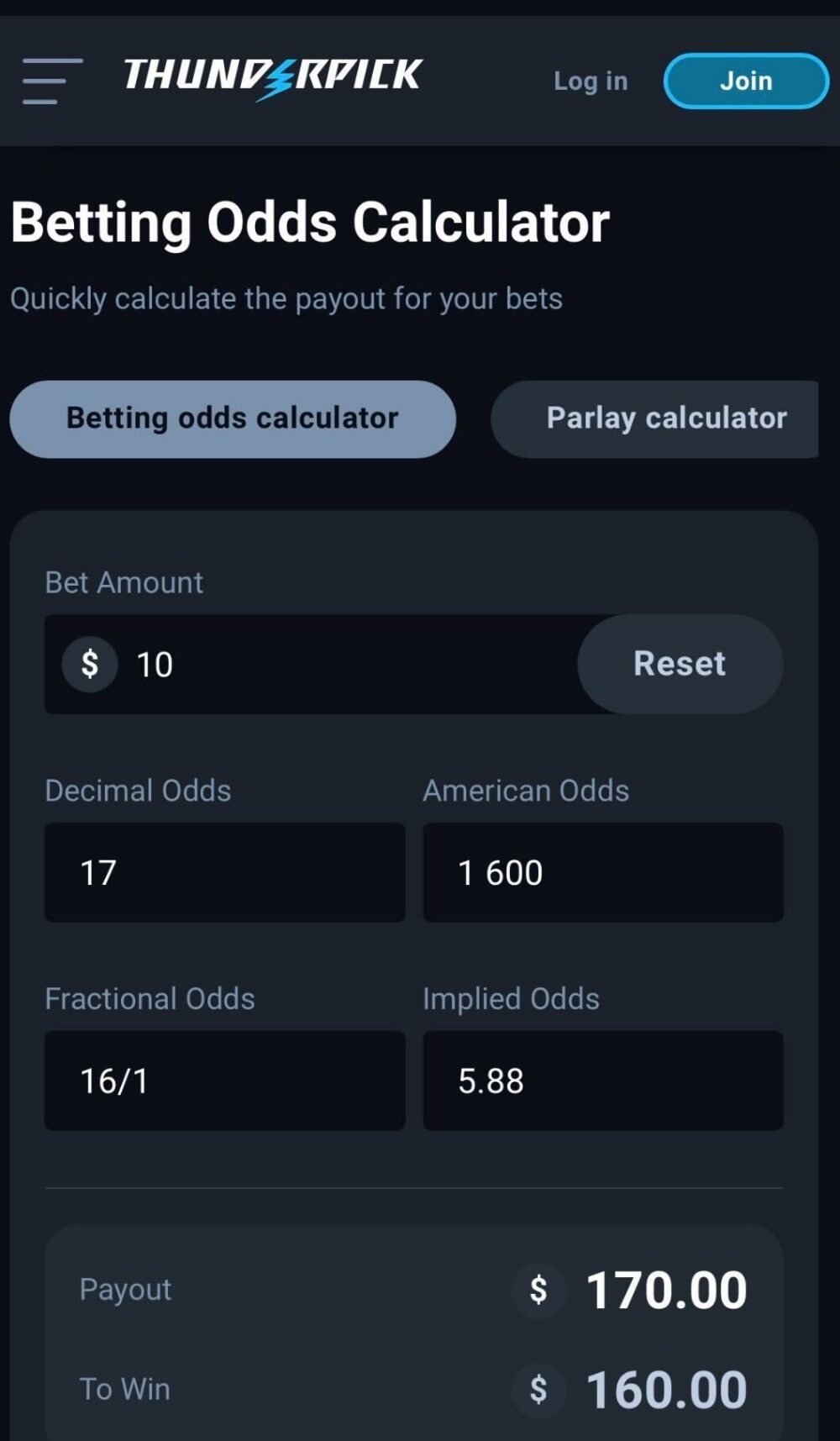This screenshot has width=840, height=1441.
Task: Click the Thunderpick logo
Action: (272, 77)
